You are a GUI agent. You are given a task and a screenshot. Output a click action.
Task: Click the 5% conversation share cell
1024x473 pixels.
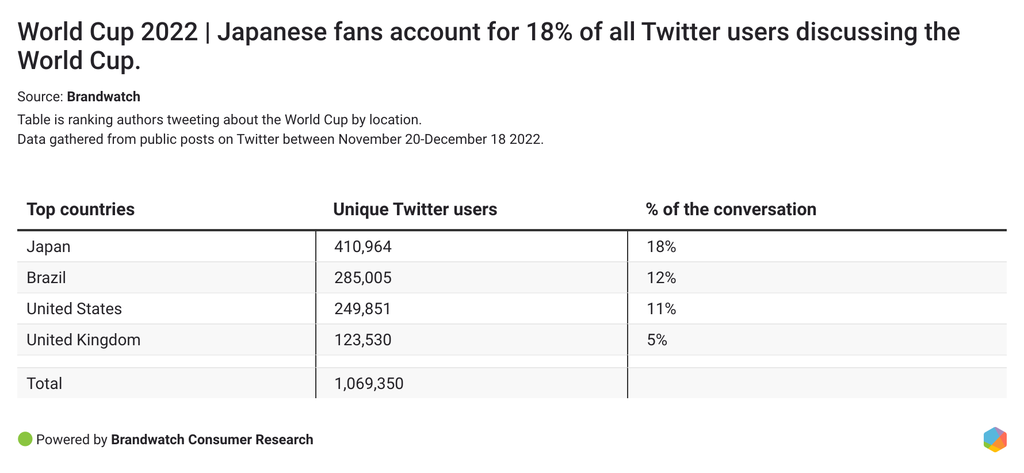pyautogui.click(x=657, y=340)
